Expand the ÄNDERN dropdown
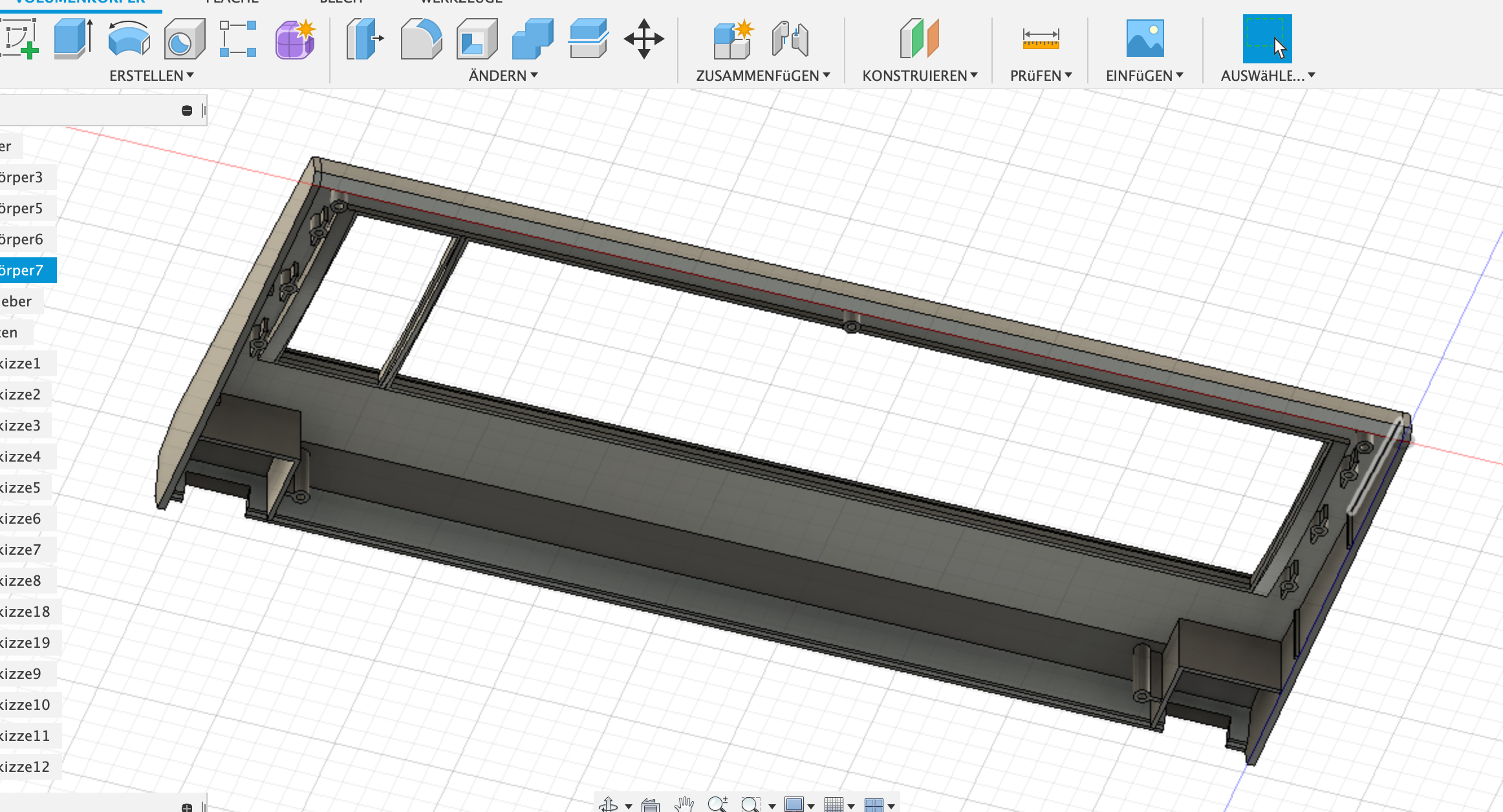The height and width of the screenshot is (812, 1503). pos(503,76)
